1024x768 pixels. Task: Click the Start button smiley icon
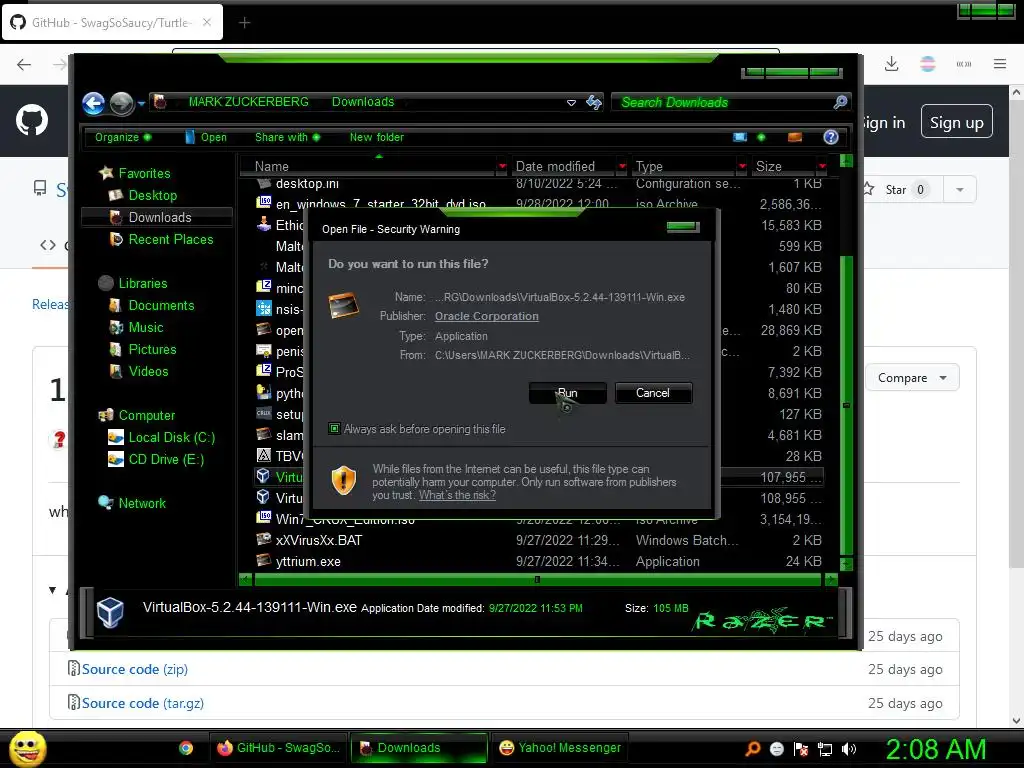[27, 748]
